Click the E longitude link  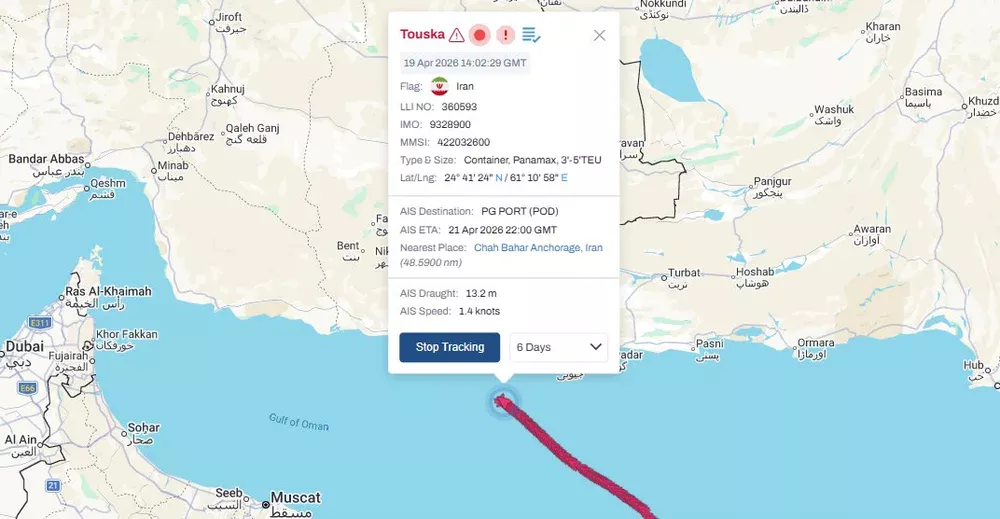(x=564, y=178)
